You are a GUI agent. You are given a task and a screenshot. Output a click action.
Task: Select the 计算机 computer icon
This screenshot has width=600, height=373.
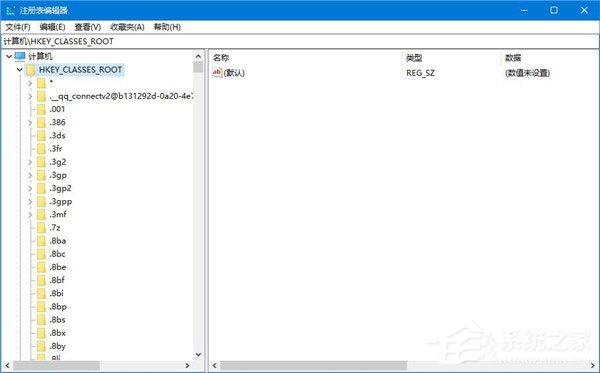tap(20, 57)
